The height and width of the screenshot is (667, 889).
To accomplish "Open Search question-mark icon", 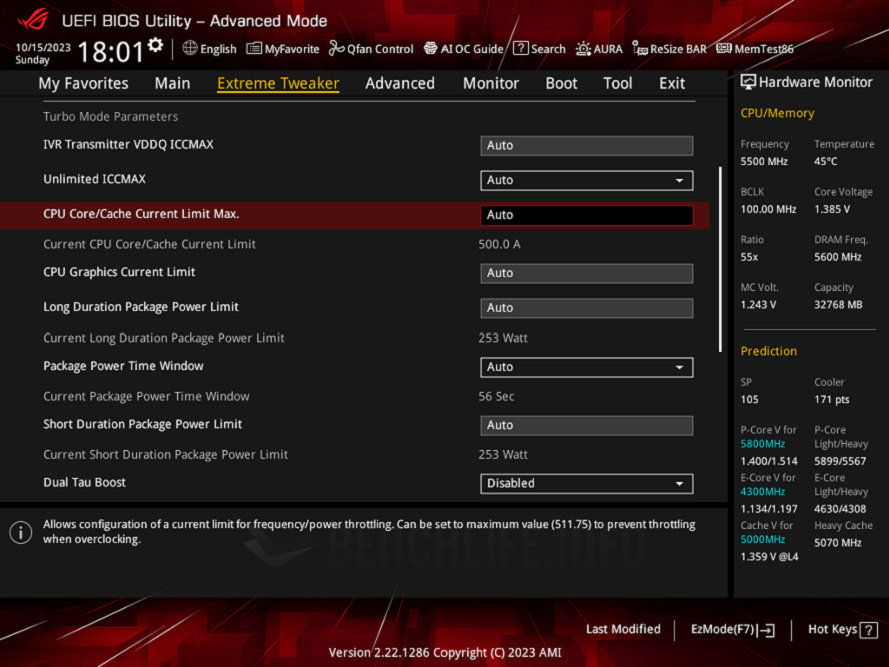I will pyautogui.click(x=520, y=49).
